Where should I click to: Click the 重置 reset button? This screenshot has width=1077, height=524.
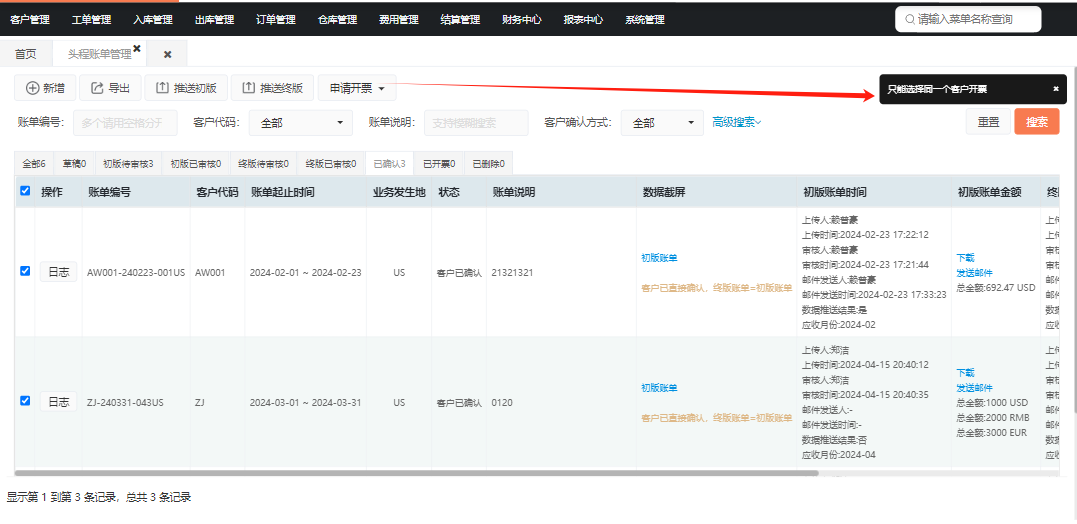[988, 122]
